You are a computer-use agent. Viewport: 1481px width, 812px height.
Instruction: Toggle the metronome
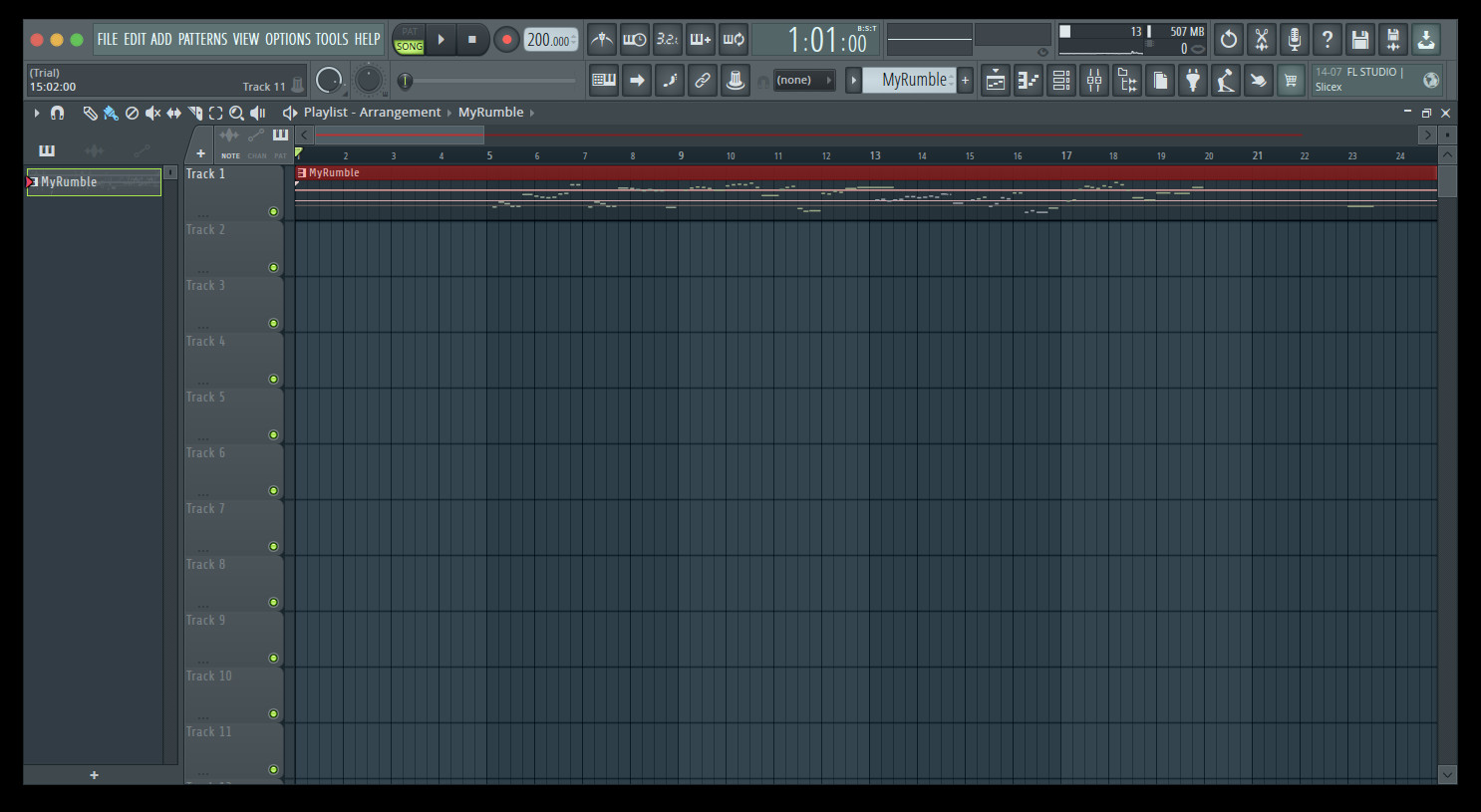(602, 40)
